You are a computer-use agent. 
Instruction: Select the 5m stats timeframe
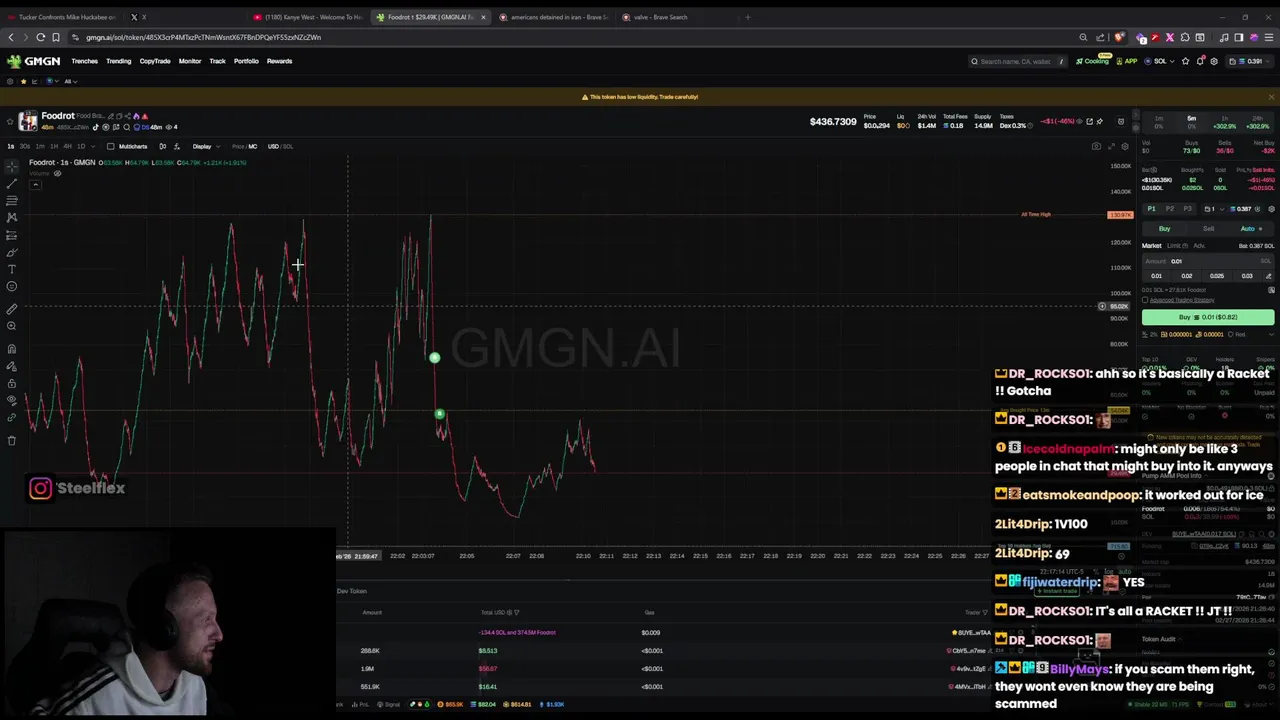coord(1192,123)
